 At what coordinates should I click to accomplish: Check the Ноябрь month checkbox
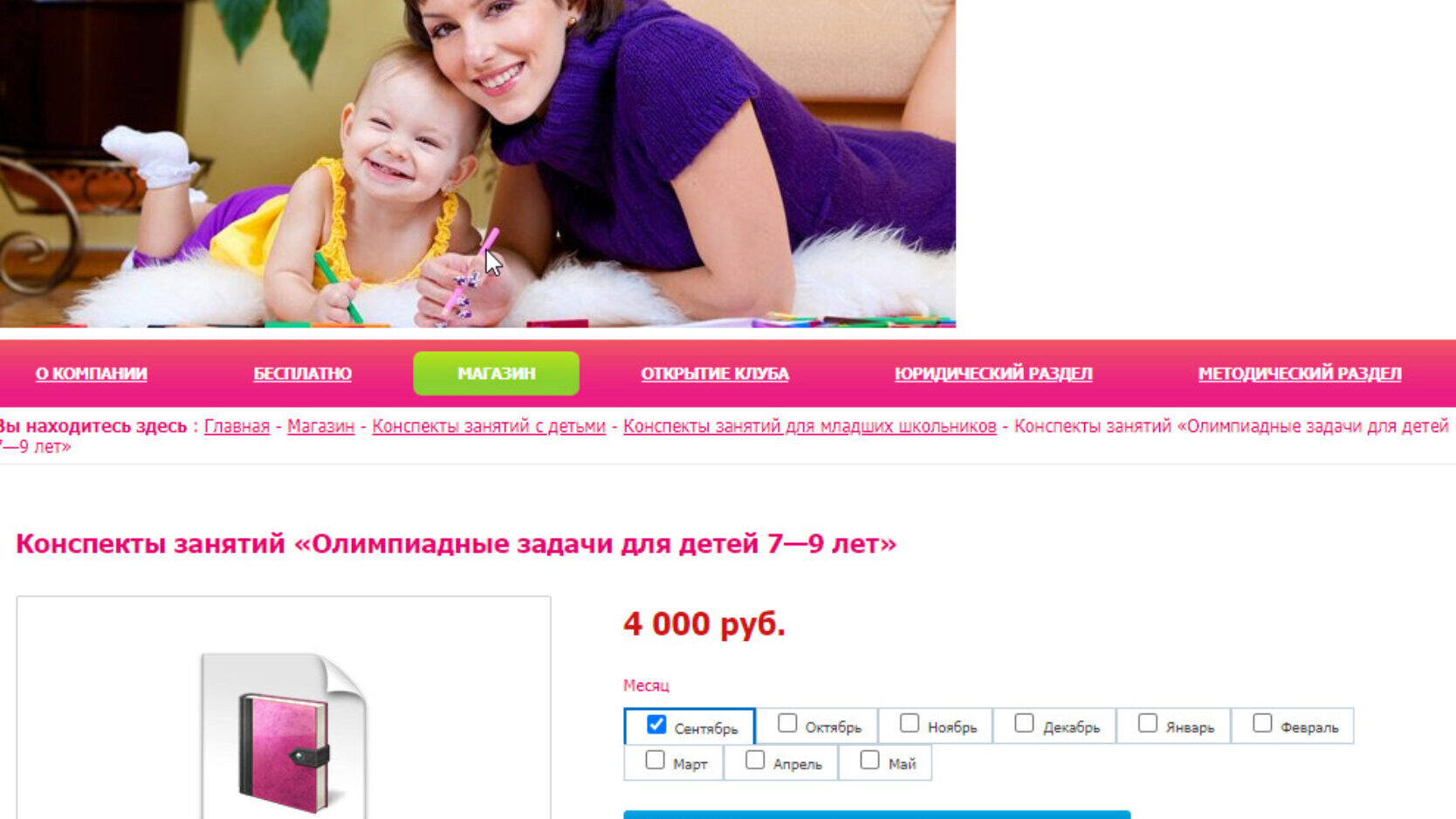click(x=910, y=723)
